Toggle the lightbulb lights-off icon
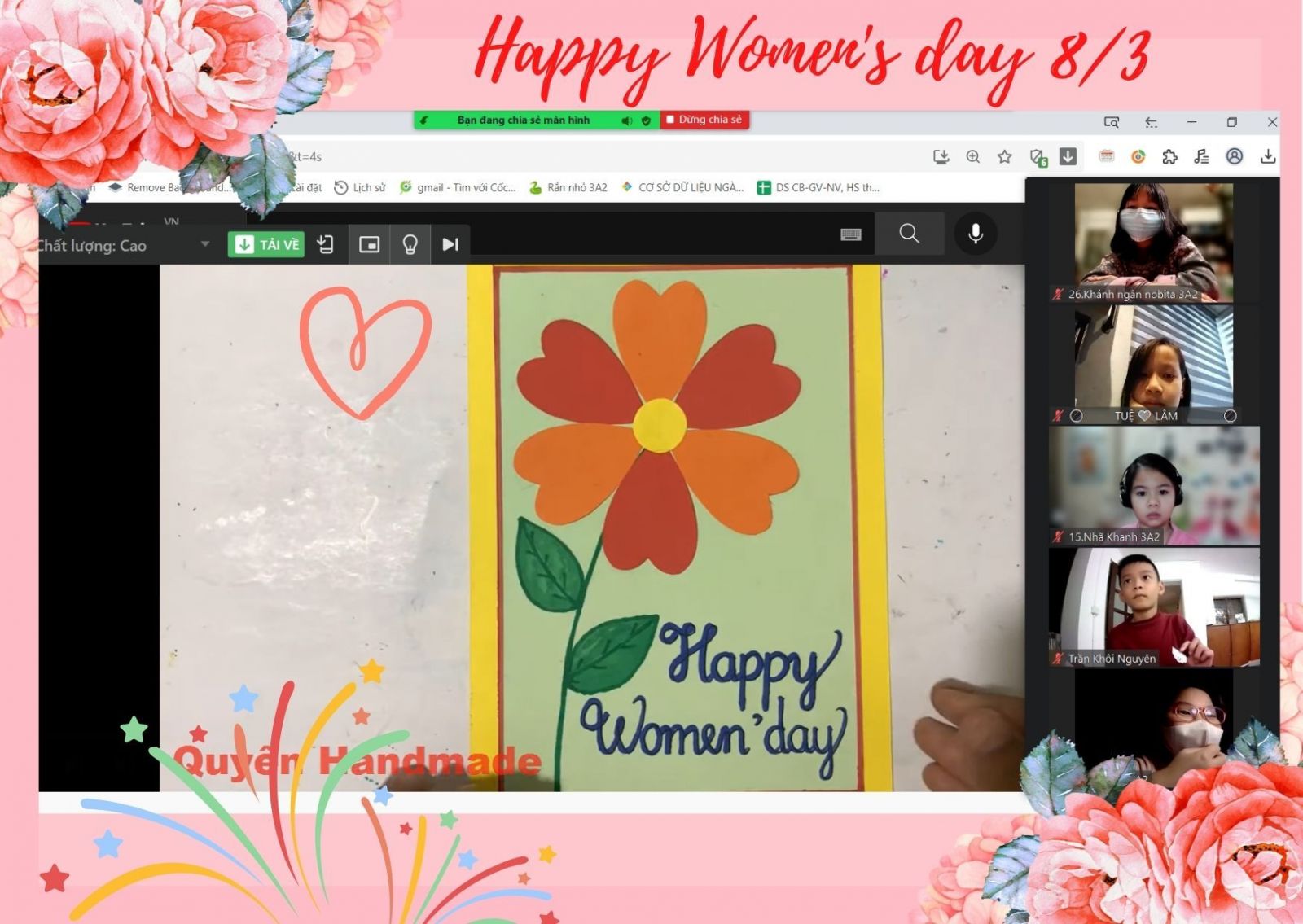 (410, 244)
